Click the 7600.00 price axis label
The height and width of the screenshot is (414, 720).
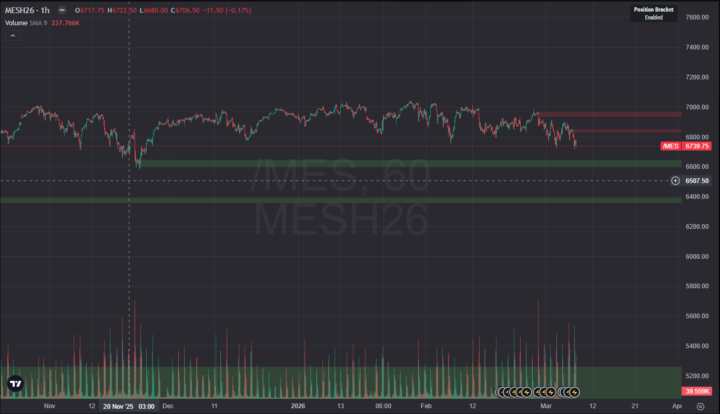tap(697, 17)
